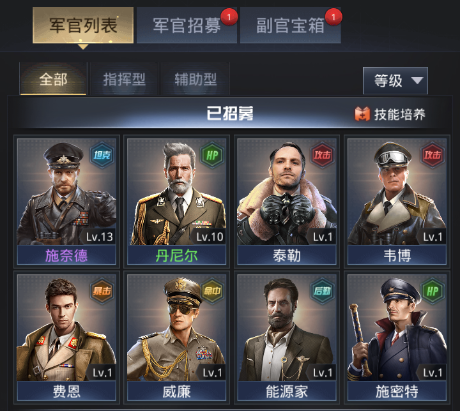460x411 pixels.
Task: Click the red 攻击 badge on 韦博
Action: 432,155
